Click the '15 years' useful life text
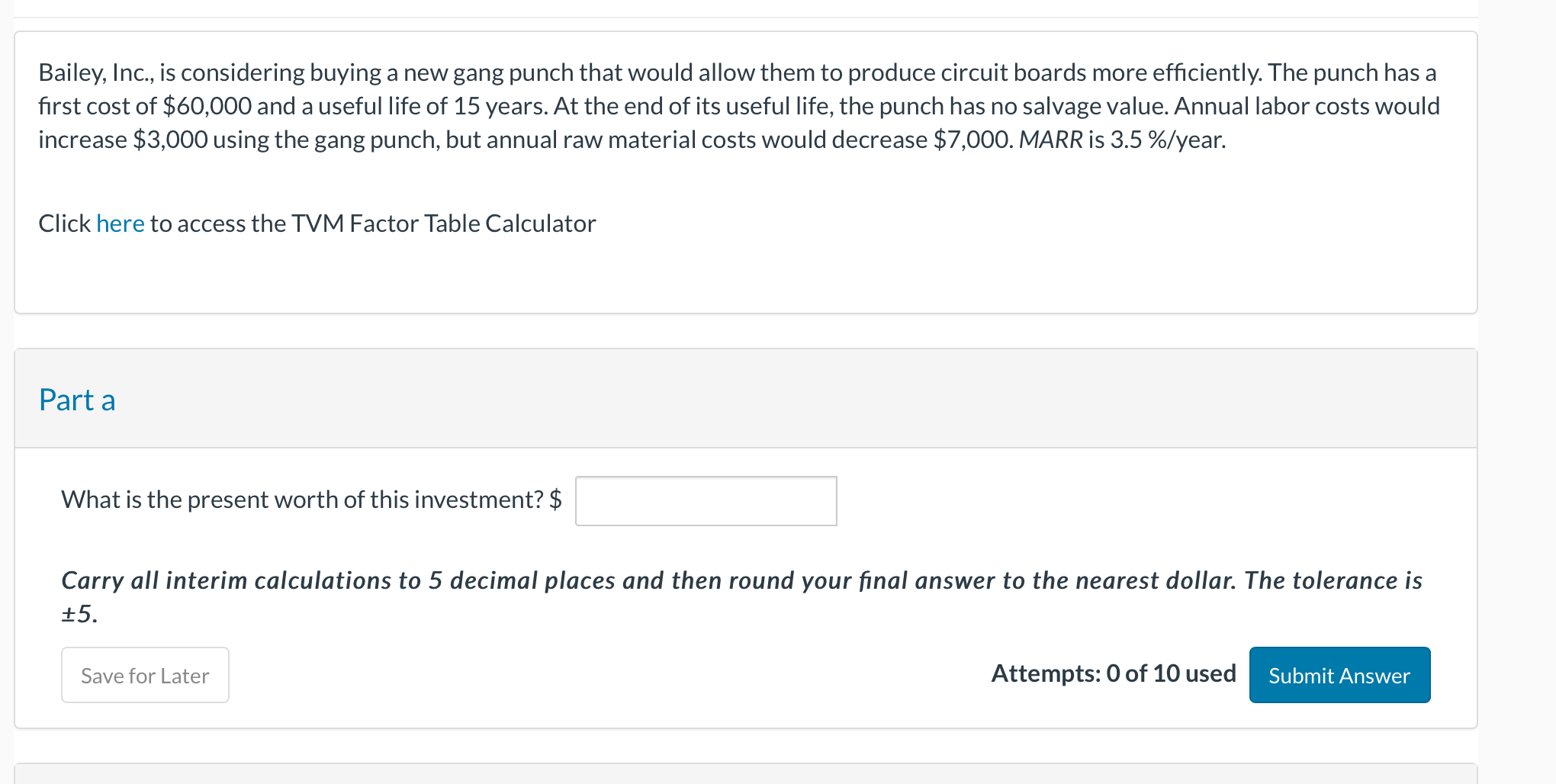1556x784 pixels. pyautogui.click(x=500, y=106)
